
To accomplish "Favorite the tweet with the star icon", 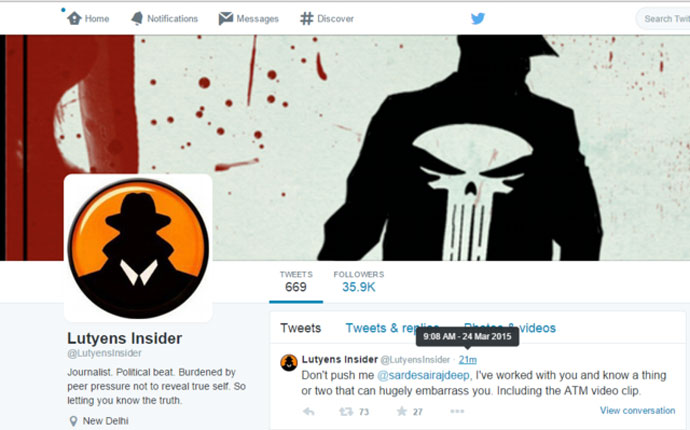I will pos(401,411).
